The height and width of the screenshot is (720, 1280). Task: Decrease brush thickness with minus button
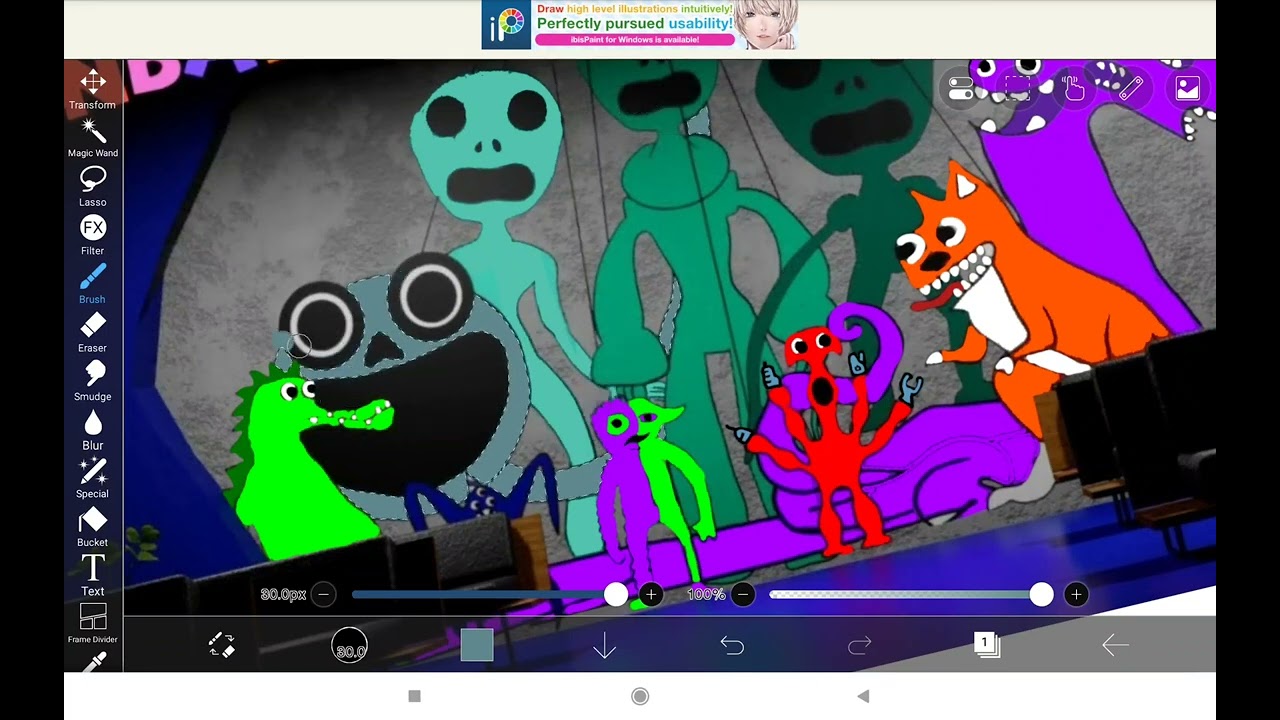(323, 594)
